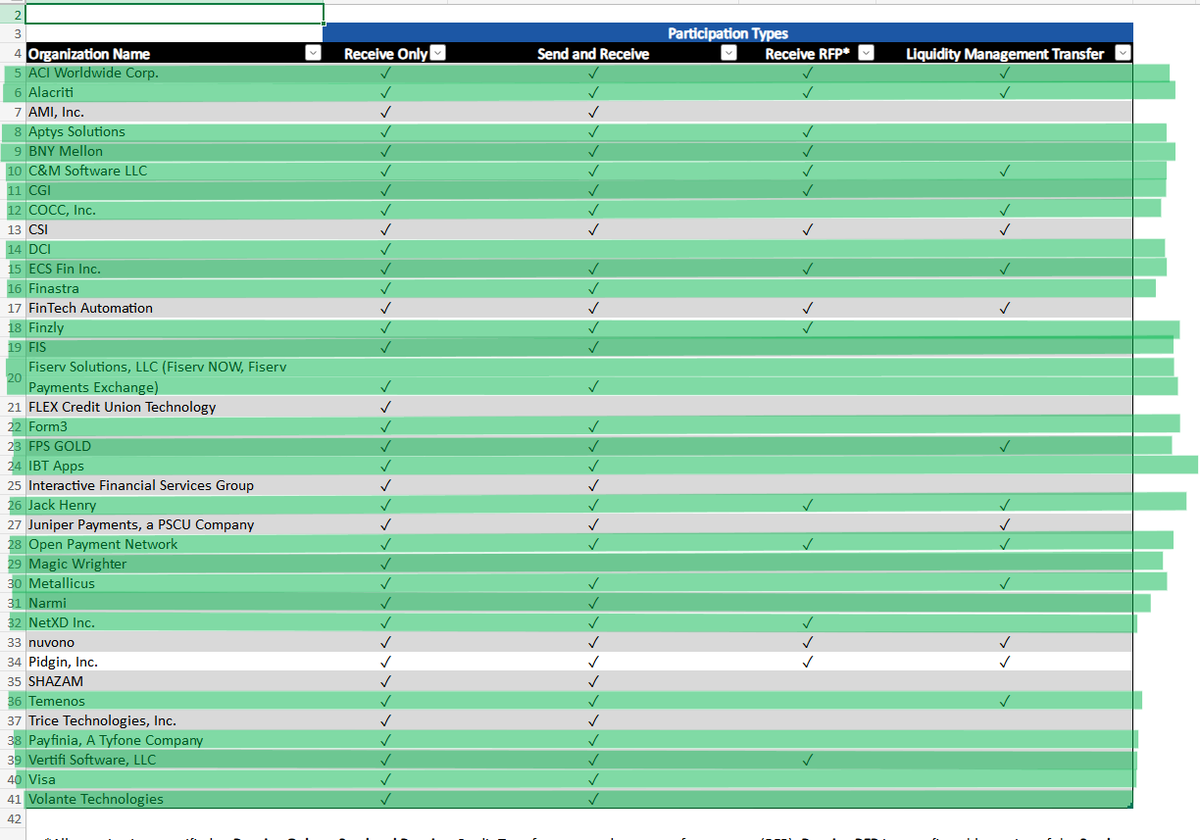Click the Receive RFP* checkmark for Vertifi Software
This screenshot has height=840, width=1200.
807,759
